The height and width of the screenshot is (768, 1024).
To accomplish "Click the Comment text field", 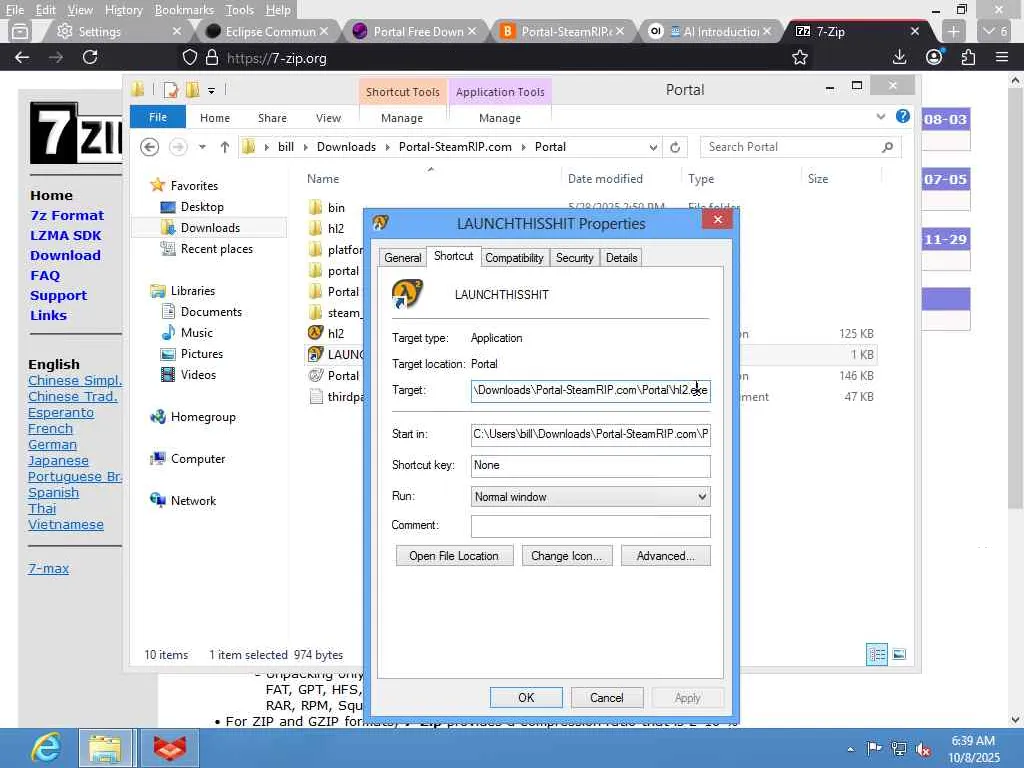I will (x=590, y=526).
